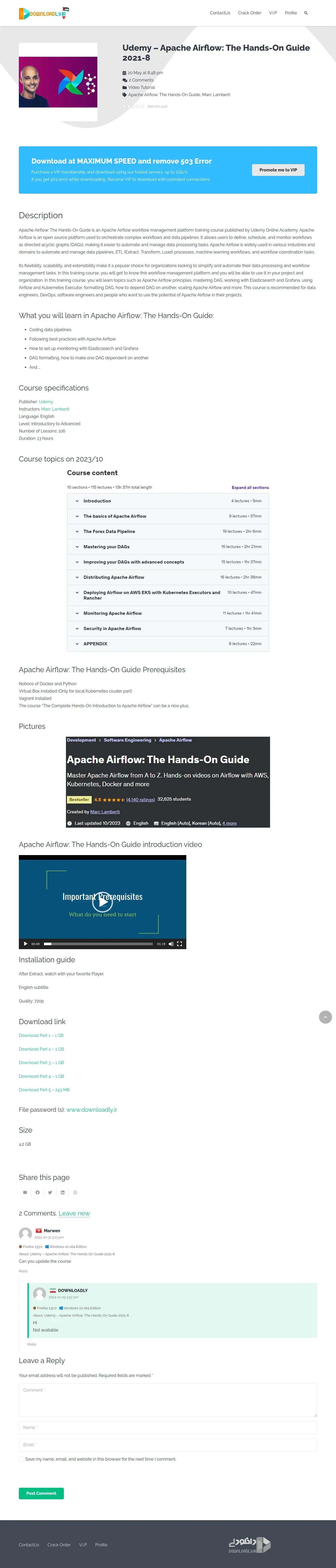336x1568 pixels.
Task: Open Crack Order in the top menu
Action: click(x=249, y=13)
